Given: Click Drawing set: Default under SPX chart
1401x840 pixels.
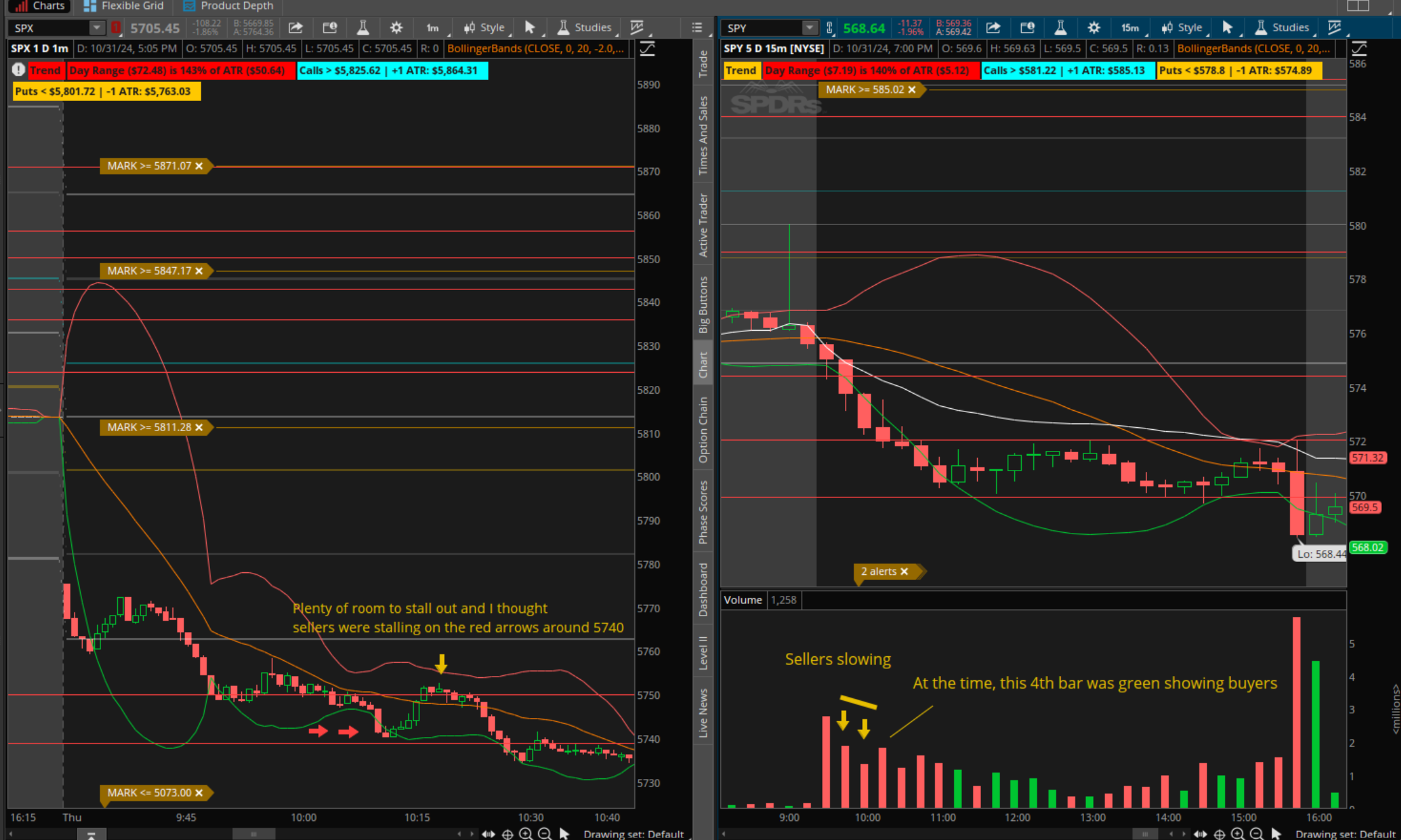Looking at the screenshot, I should tap(633, 834).
